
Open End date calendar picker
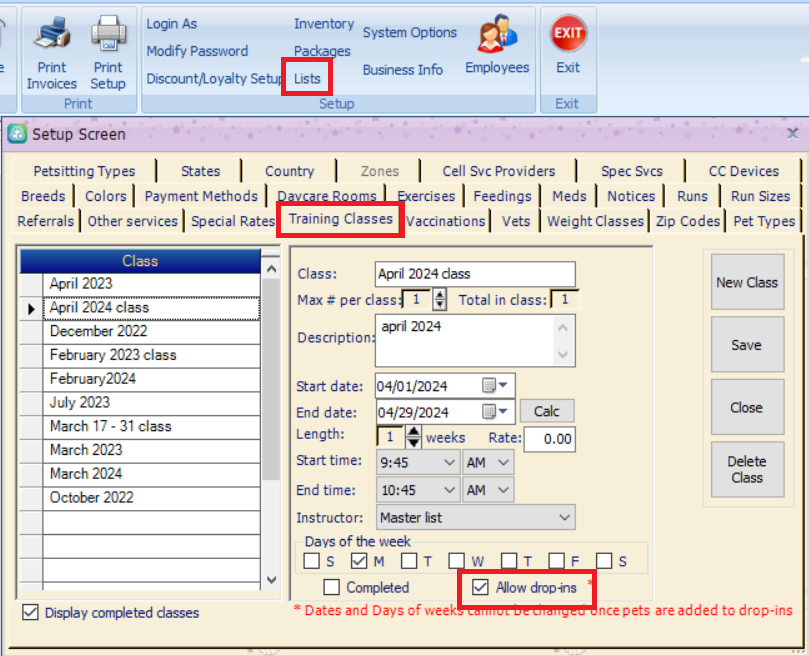point(494,411)
